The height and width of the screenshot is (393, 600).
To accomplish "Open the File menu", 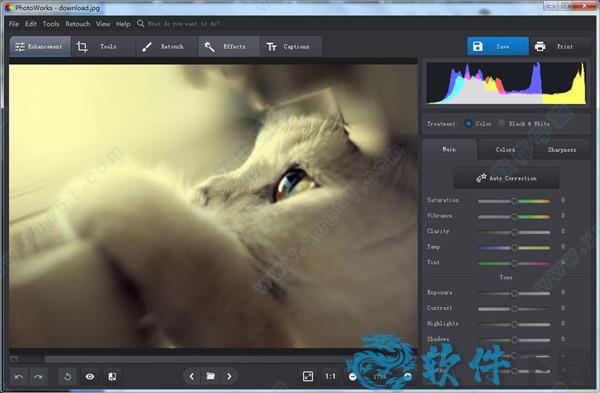I will pos(14,24).
